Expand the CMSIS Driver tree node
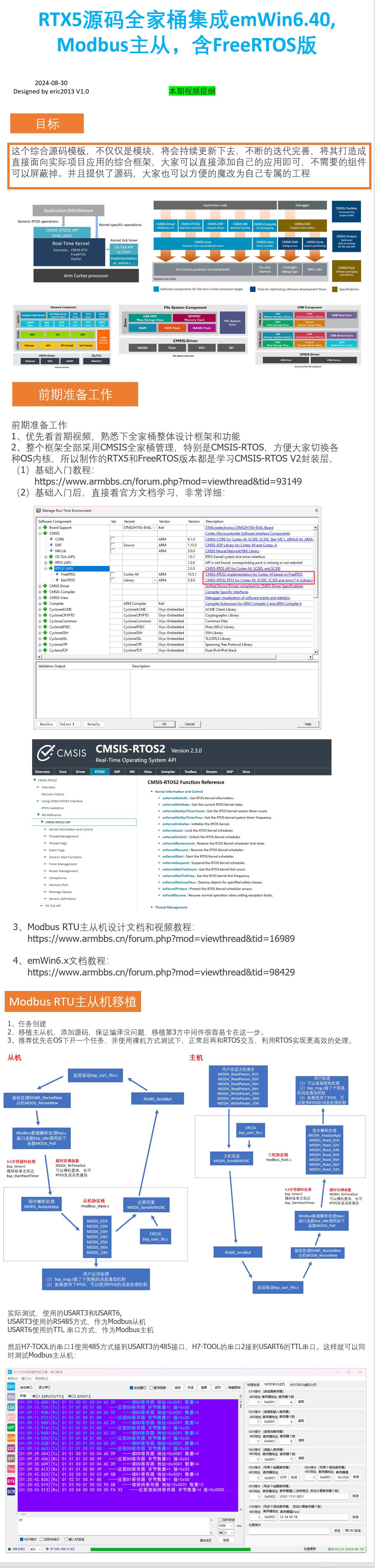 point(40,586)
